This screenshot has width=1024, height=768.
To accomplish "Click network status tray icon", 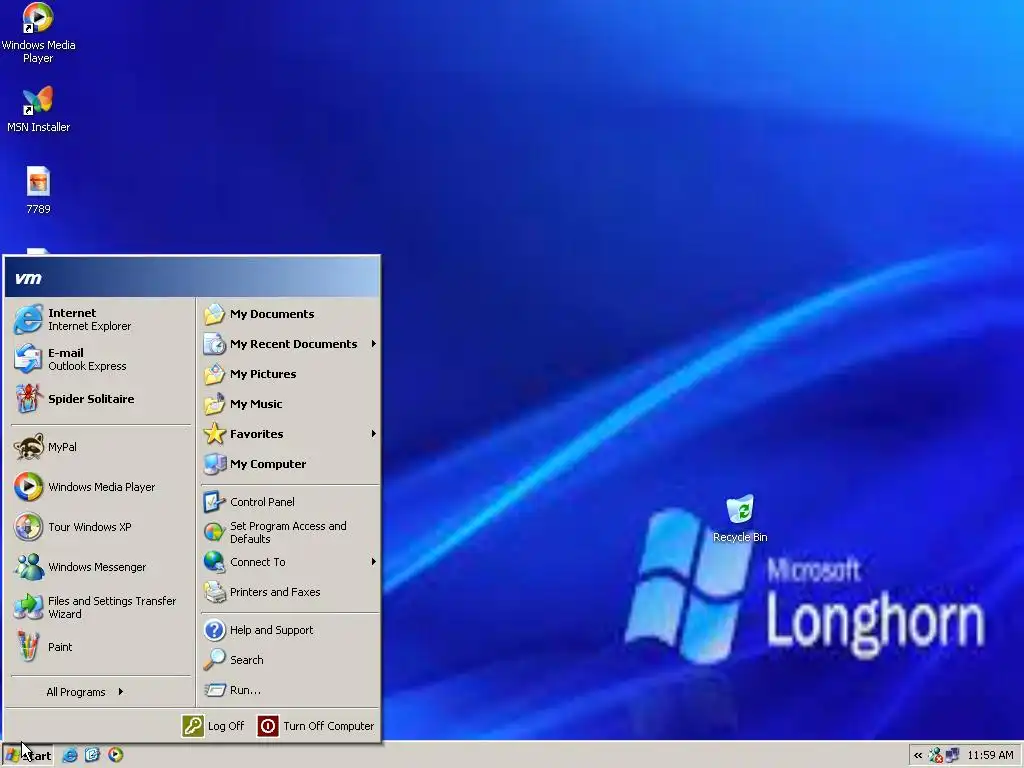I will tap(936, 756).
